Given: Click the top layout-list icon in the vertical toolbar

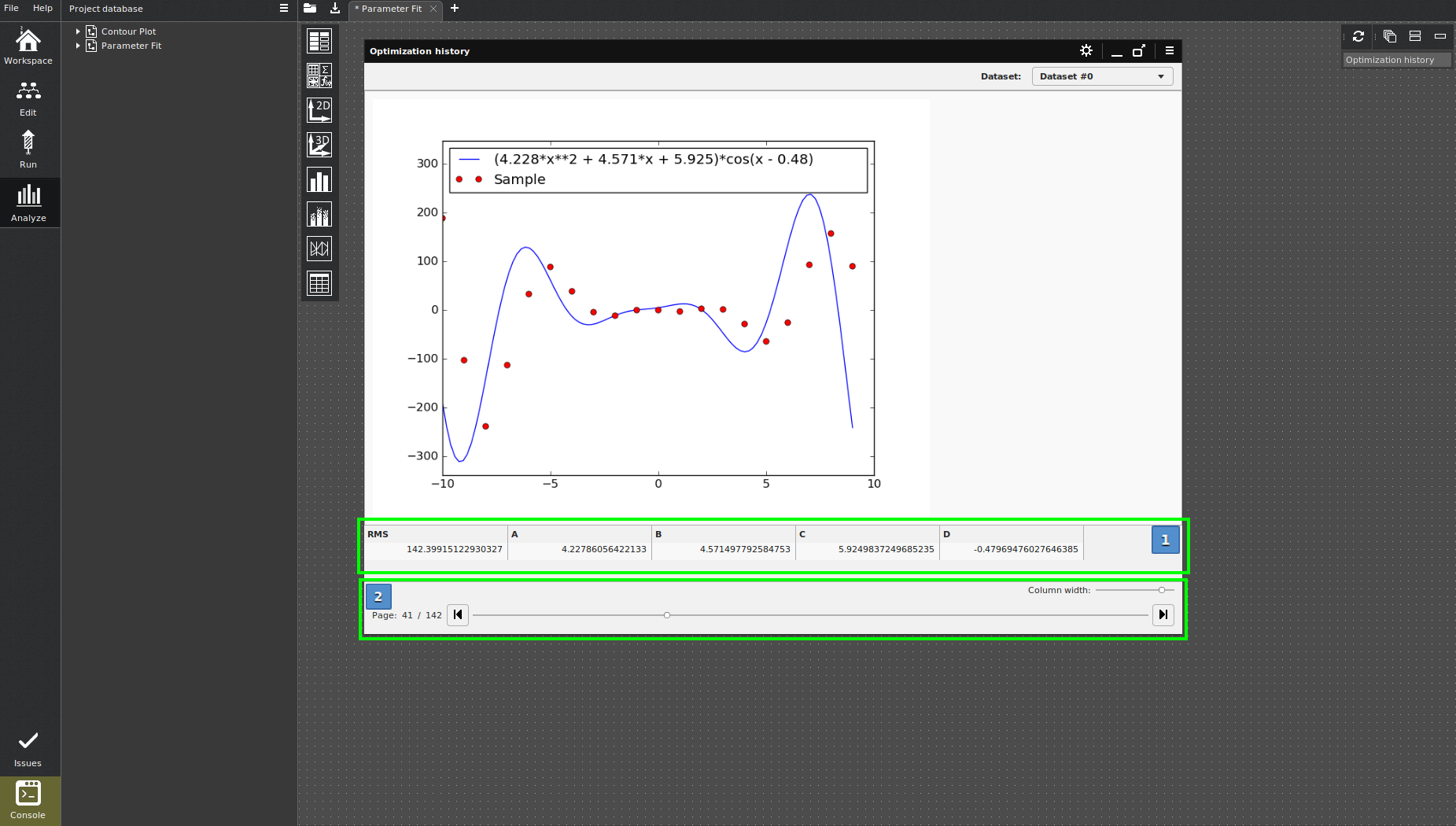Looking at the screenshot, I should (319, 41).
